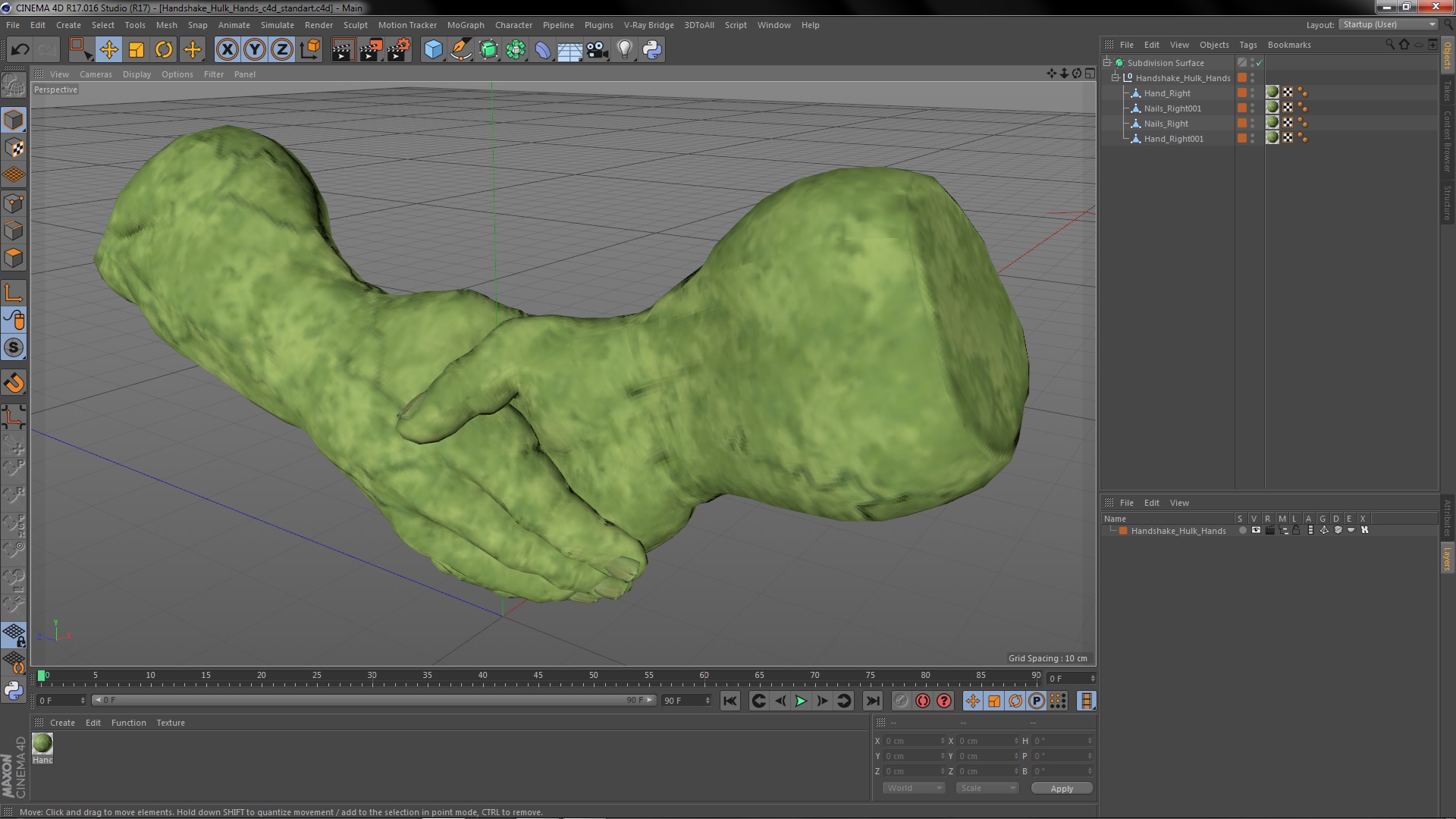Open the viewport Display menu
This screenshot has height=819, width=1456.
pos(136,74)
